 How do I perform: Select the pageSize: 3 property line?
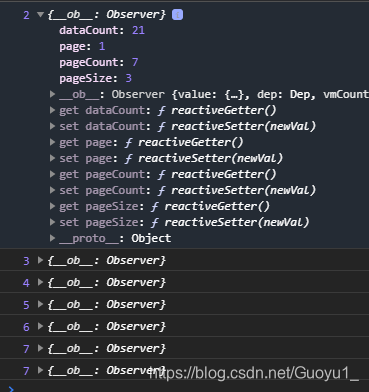(x=96, y=78)
